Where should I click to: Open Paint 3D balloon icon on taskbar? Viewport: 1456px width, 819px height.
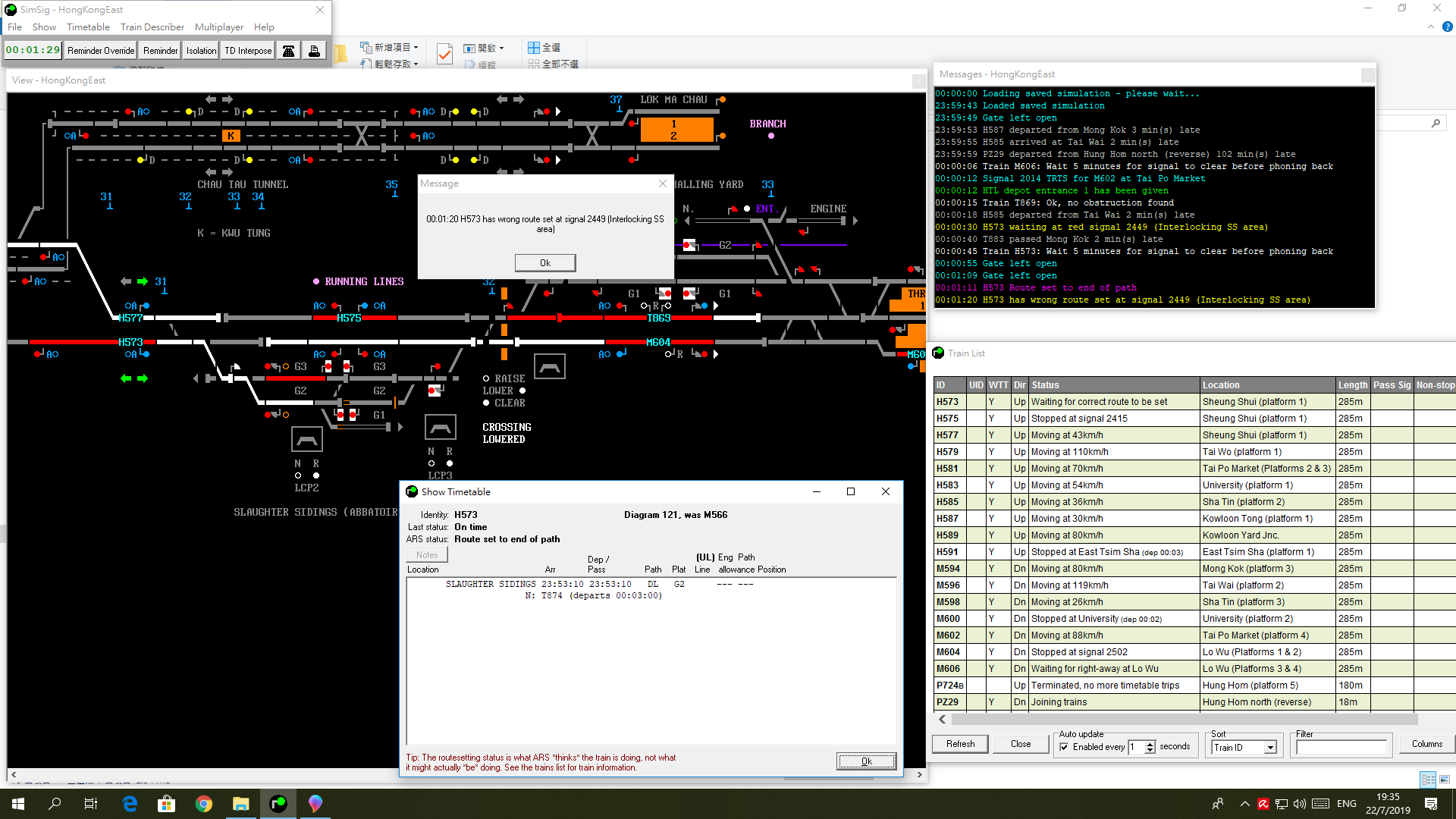315,804
